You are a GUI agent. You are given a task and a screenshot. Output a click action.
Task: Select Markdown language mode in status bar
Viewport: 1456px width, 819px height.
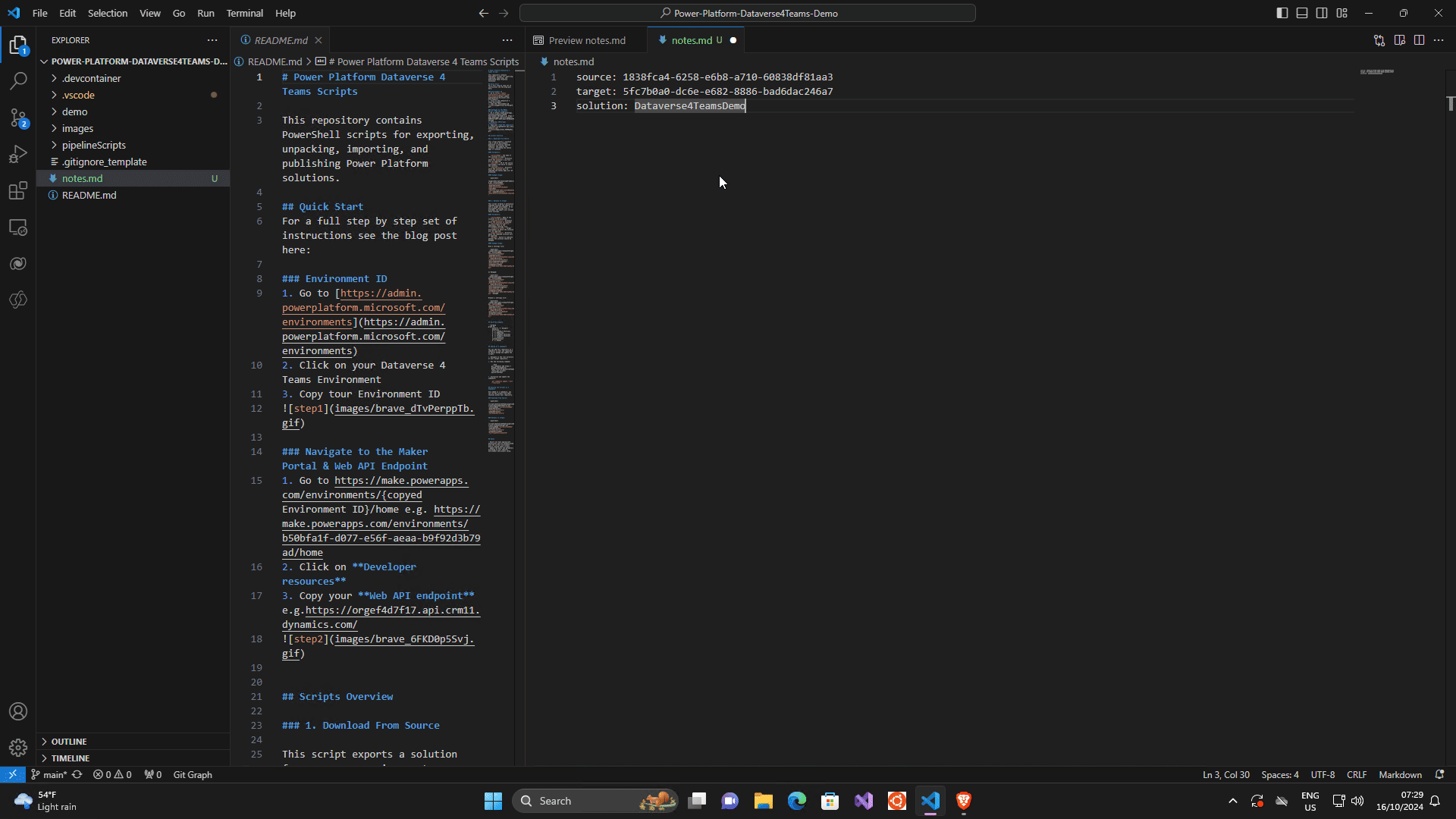1400,774
